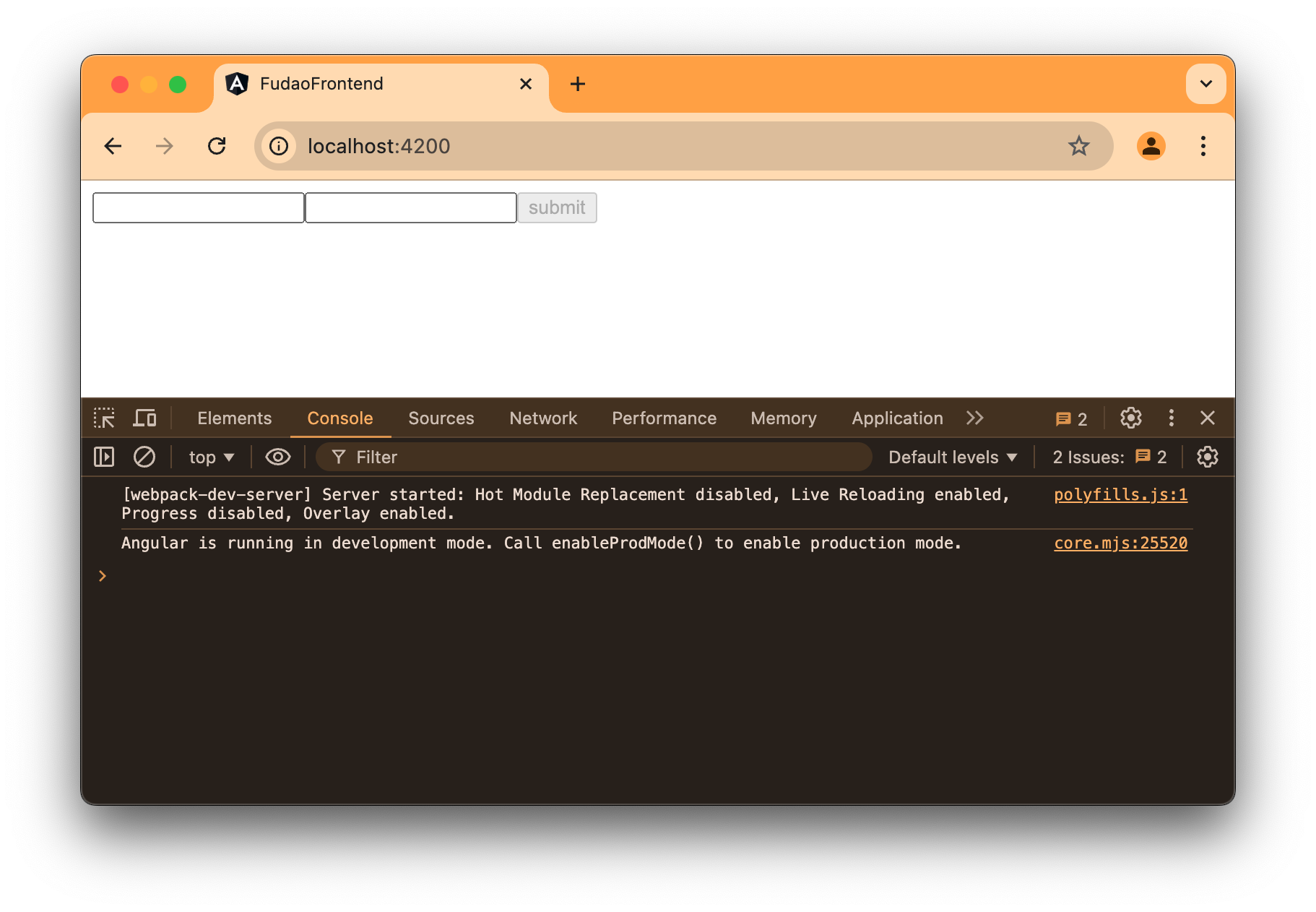This screenshot has height=912, width=1316.
Task: Open the Default levels dropdown
Action: coord(952,457)
